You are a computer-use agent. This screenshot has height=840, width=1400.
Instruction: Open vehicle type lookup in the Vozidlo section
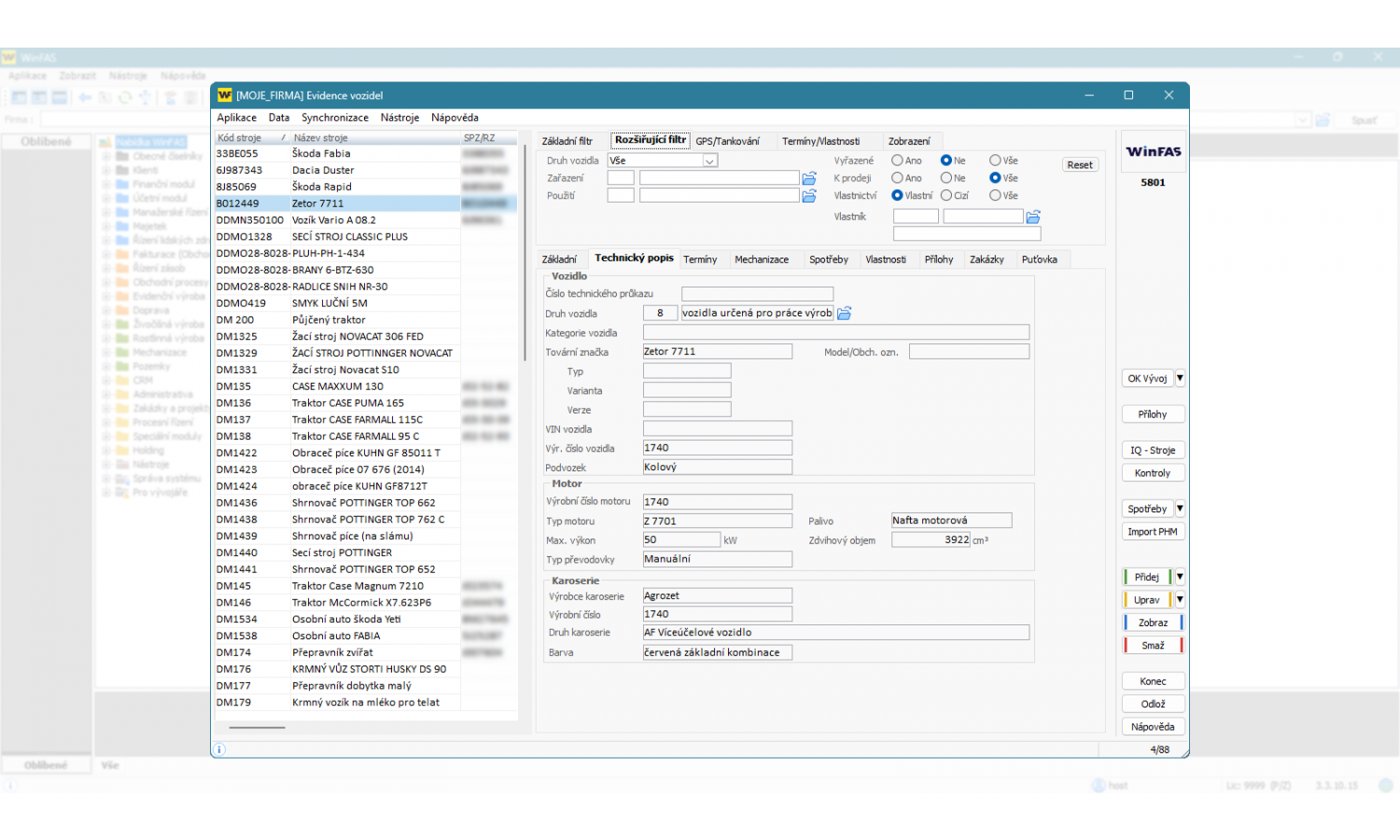coord(844,314)
